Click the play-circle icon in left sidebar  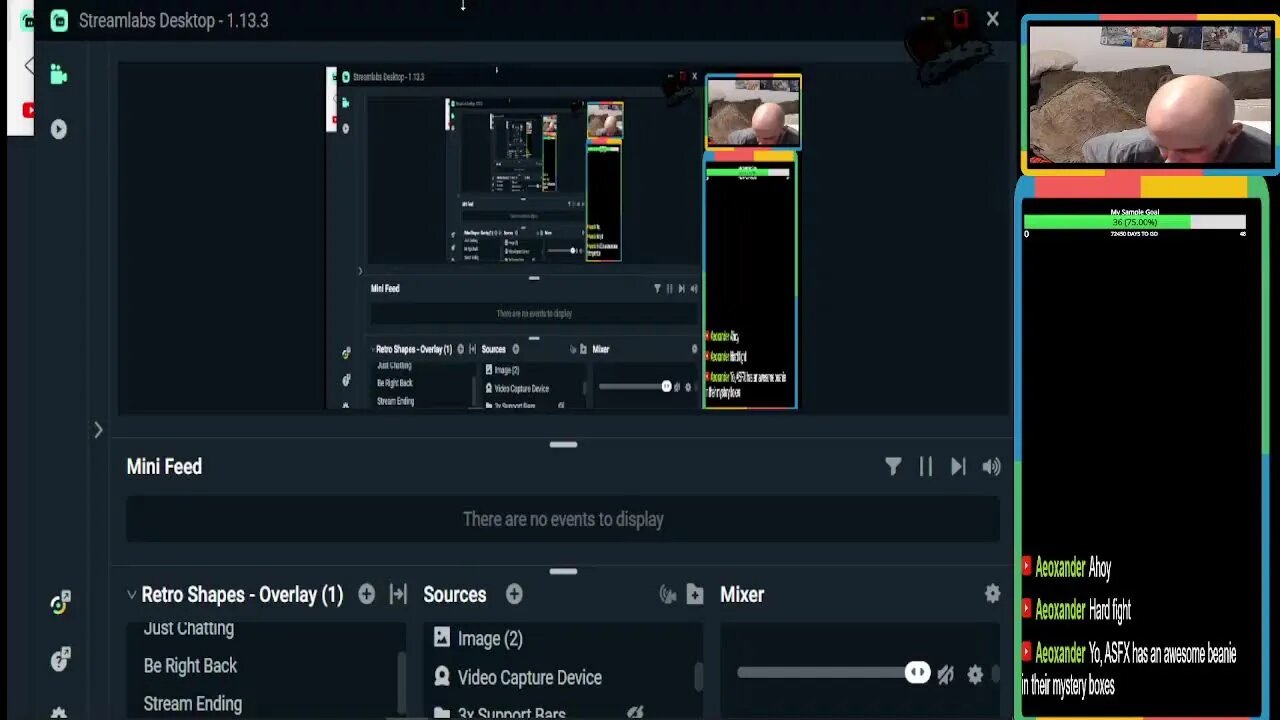pyautogui.click(x=59, y=129)
